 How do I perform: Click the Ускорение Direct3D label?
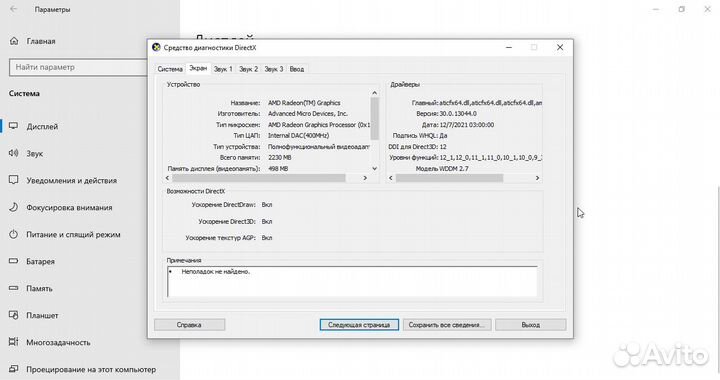pyautogui.click(x=226, y=222)
